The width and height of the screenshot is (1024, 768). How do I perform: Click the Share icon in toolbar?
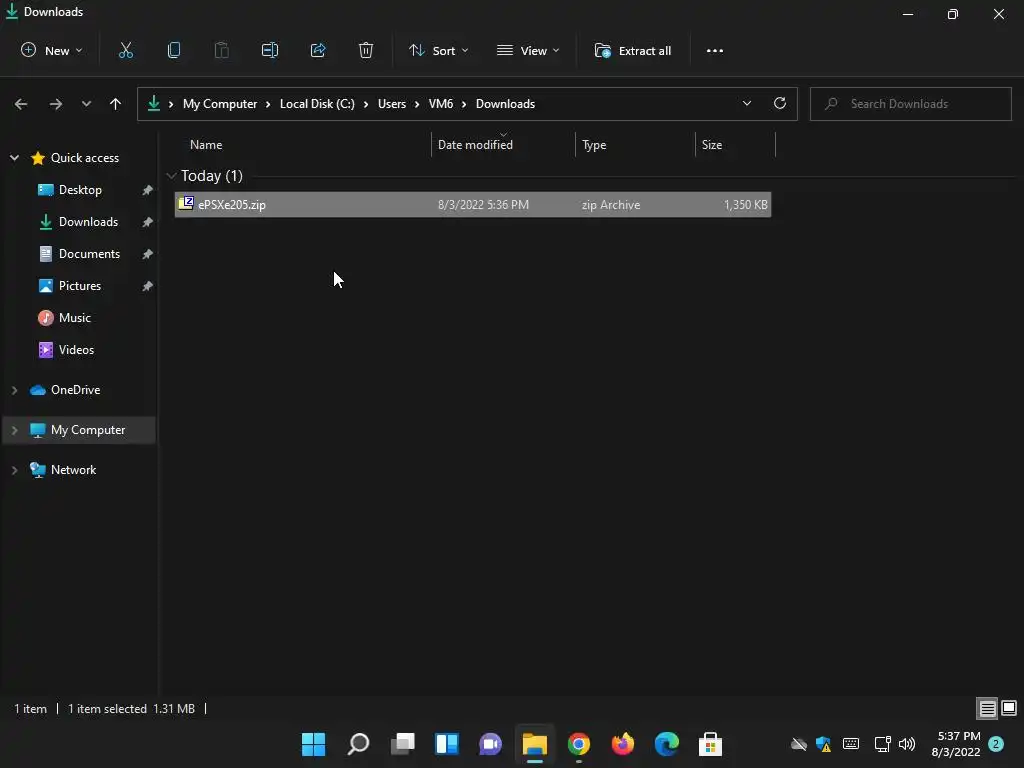(x=318, y=50)
